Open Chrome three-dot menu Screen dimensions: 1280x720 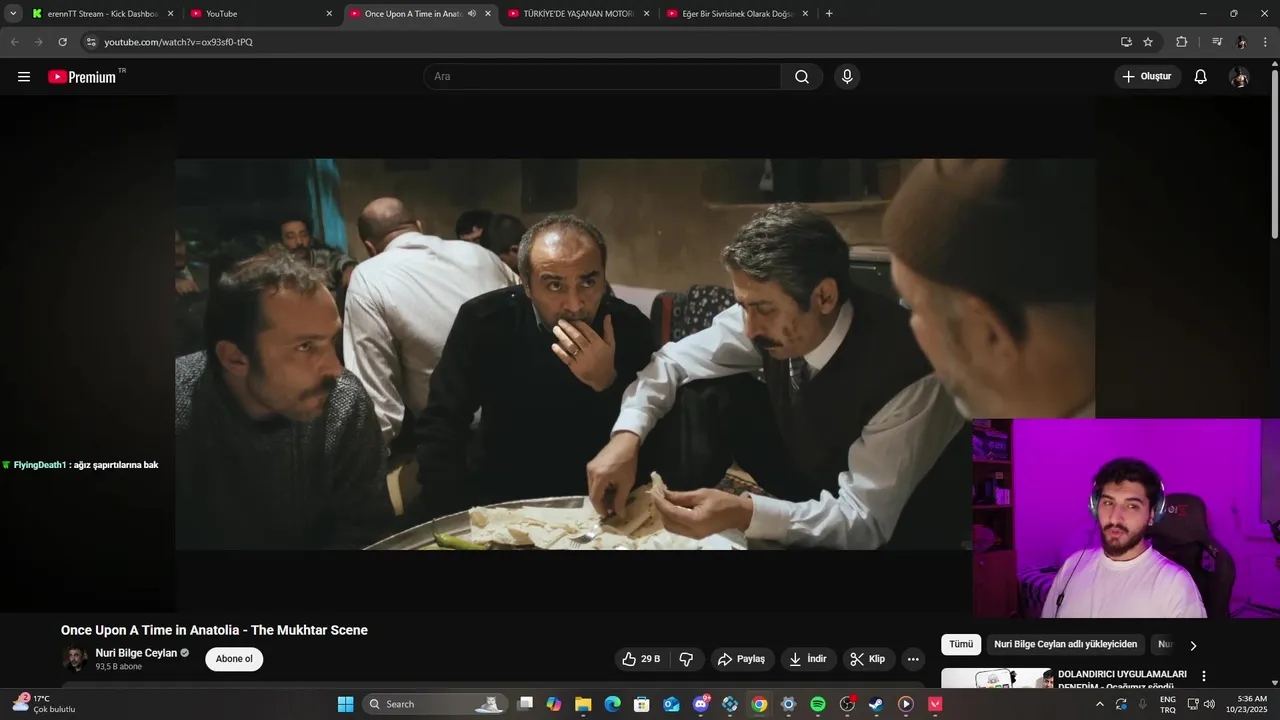[1266, 42]
